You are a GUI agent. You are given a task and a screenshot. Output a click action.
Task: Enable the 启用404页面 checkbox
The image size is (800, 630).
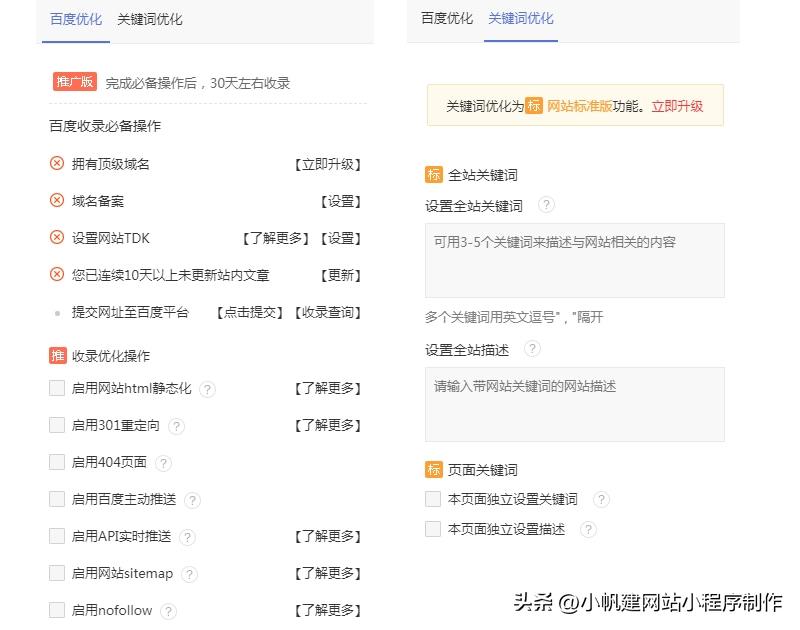point(57,463)
